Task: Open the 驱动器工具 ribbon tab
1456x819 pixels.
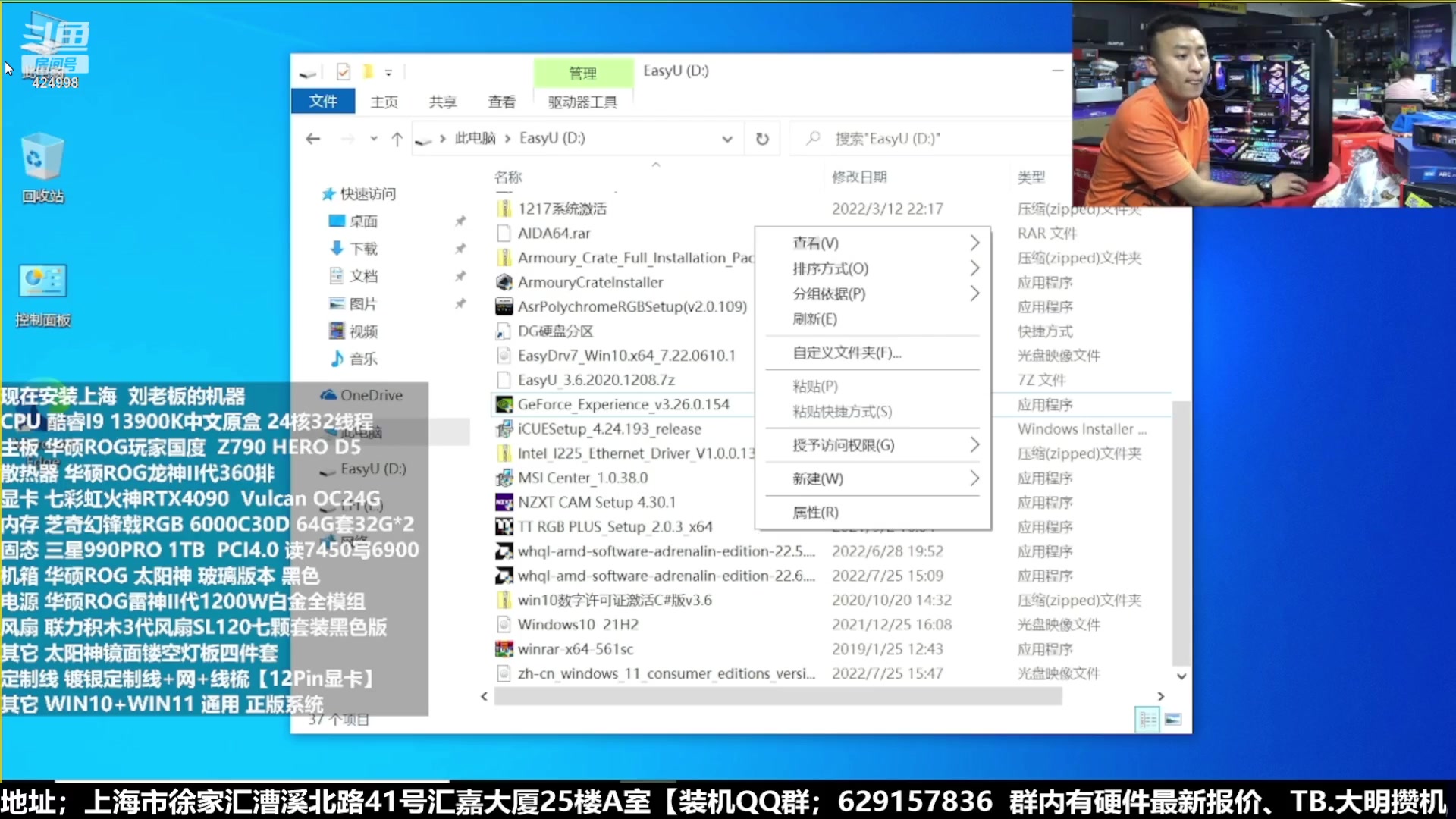Action: [x=582, y=102]
